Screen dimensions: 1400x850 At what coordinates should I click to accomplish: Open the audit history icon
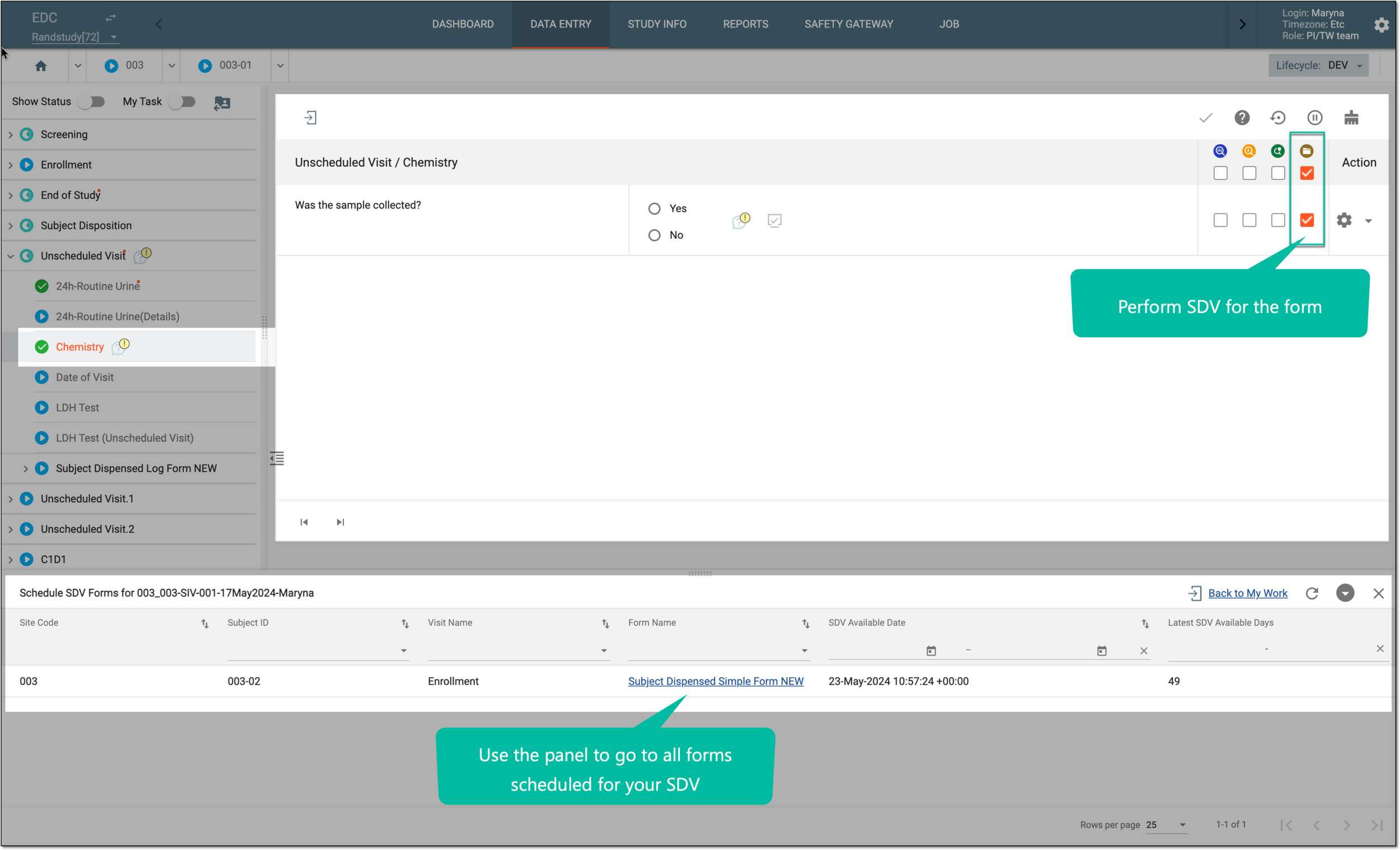[1278, 118]
